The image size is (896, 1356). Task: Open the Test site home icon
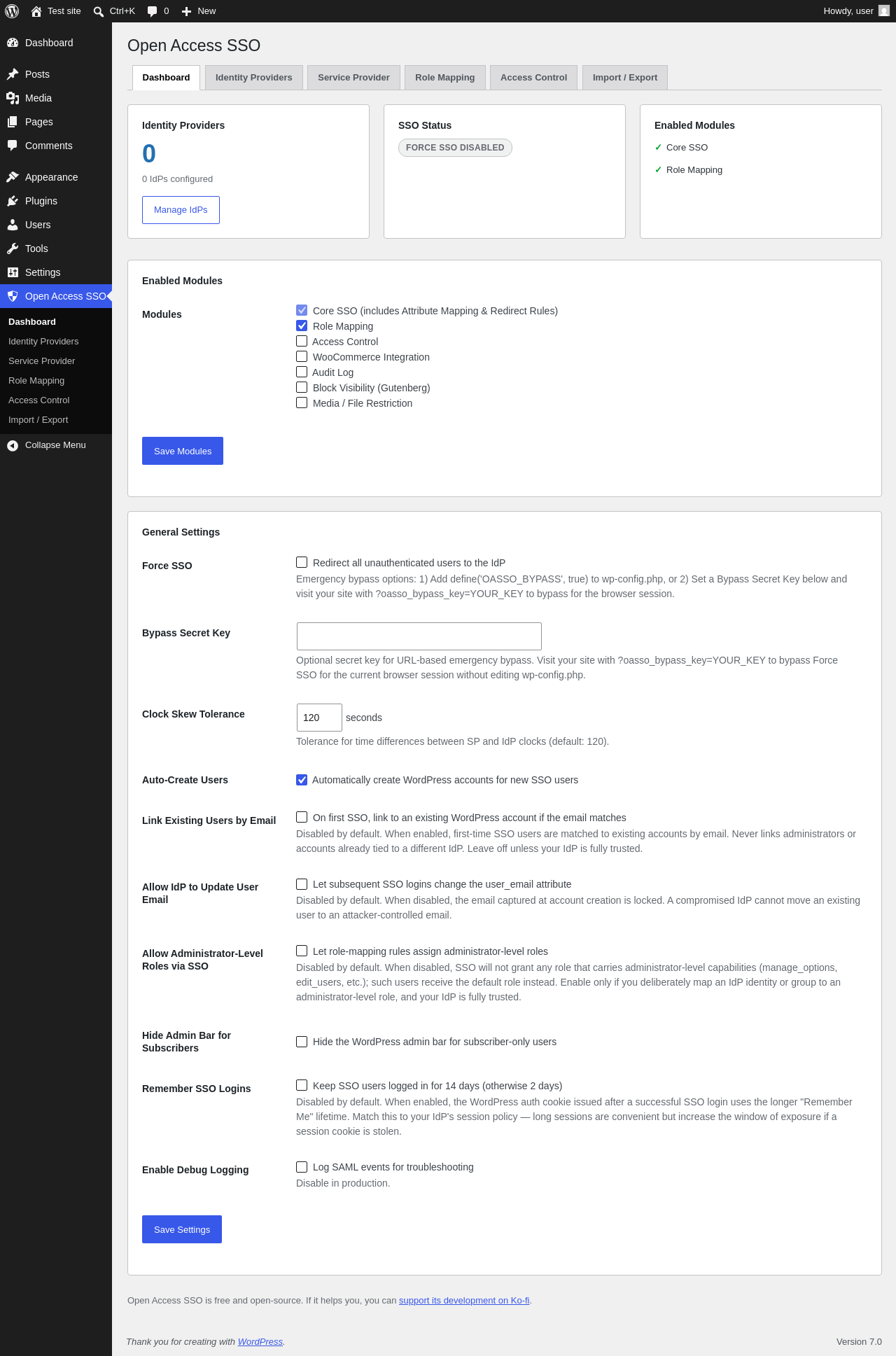36,11
